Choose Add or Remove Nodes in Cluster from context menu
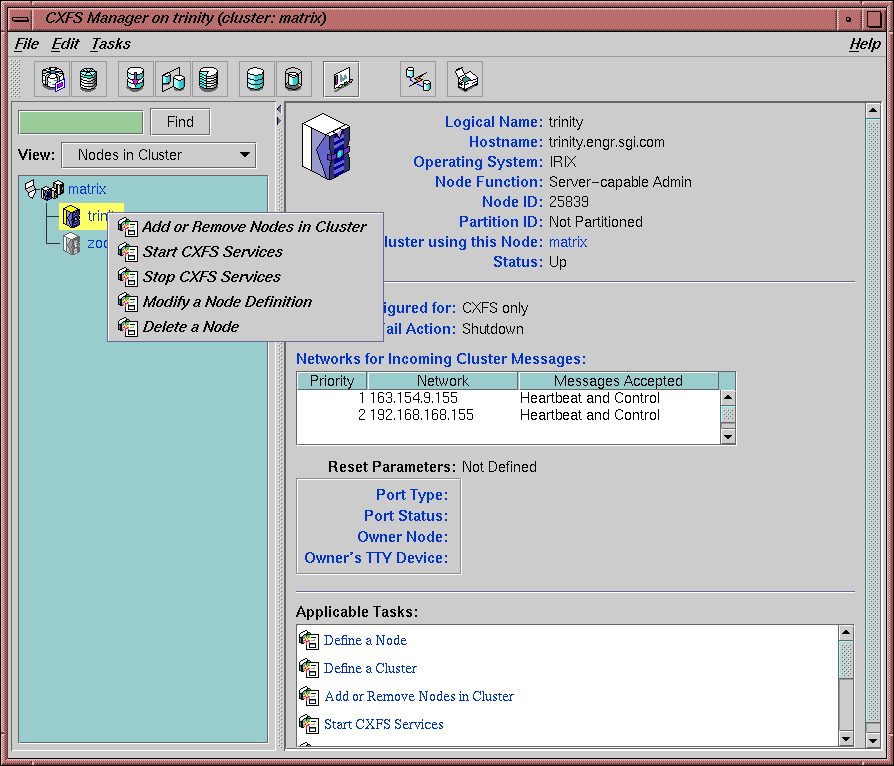Screen dimensions: 894x766 [x=245, y=227]
